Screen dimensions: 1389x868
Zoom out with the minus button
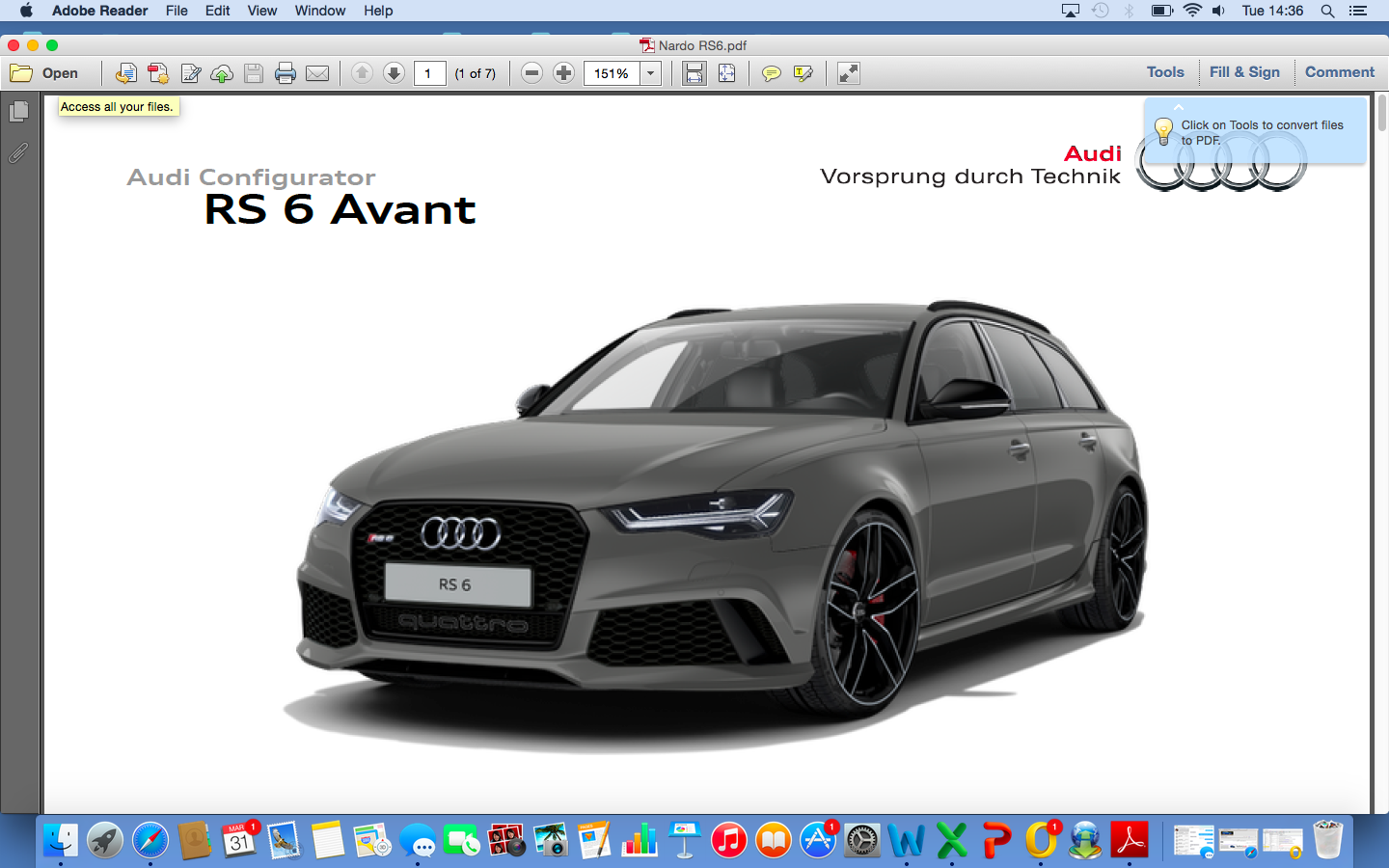point(531,73)
